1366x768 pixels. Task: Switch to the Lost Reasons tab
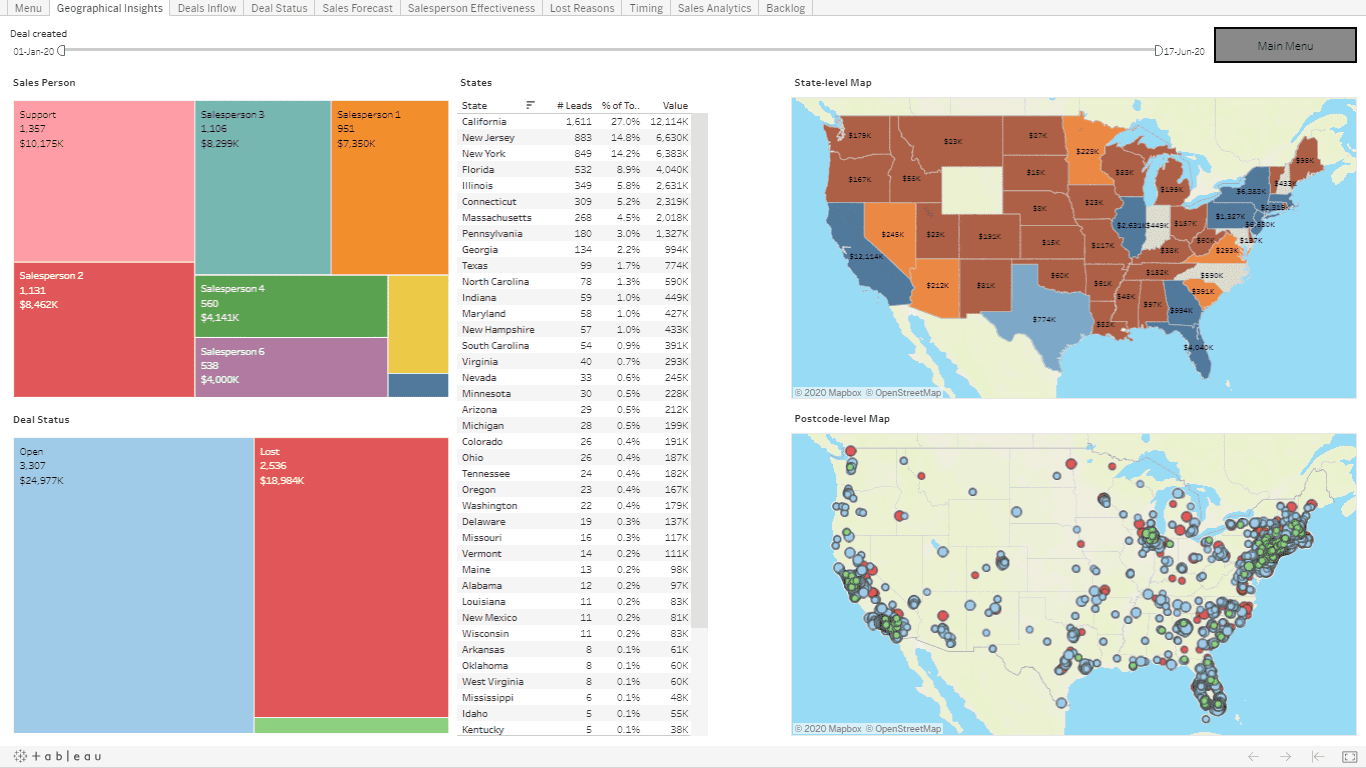582,8
